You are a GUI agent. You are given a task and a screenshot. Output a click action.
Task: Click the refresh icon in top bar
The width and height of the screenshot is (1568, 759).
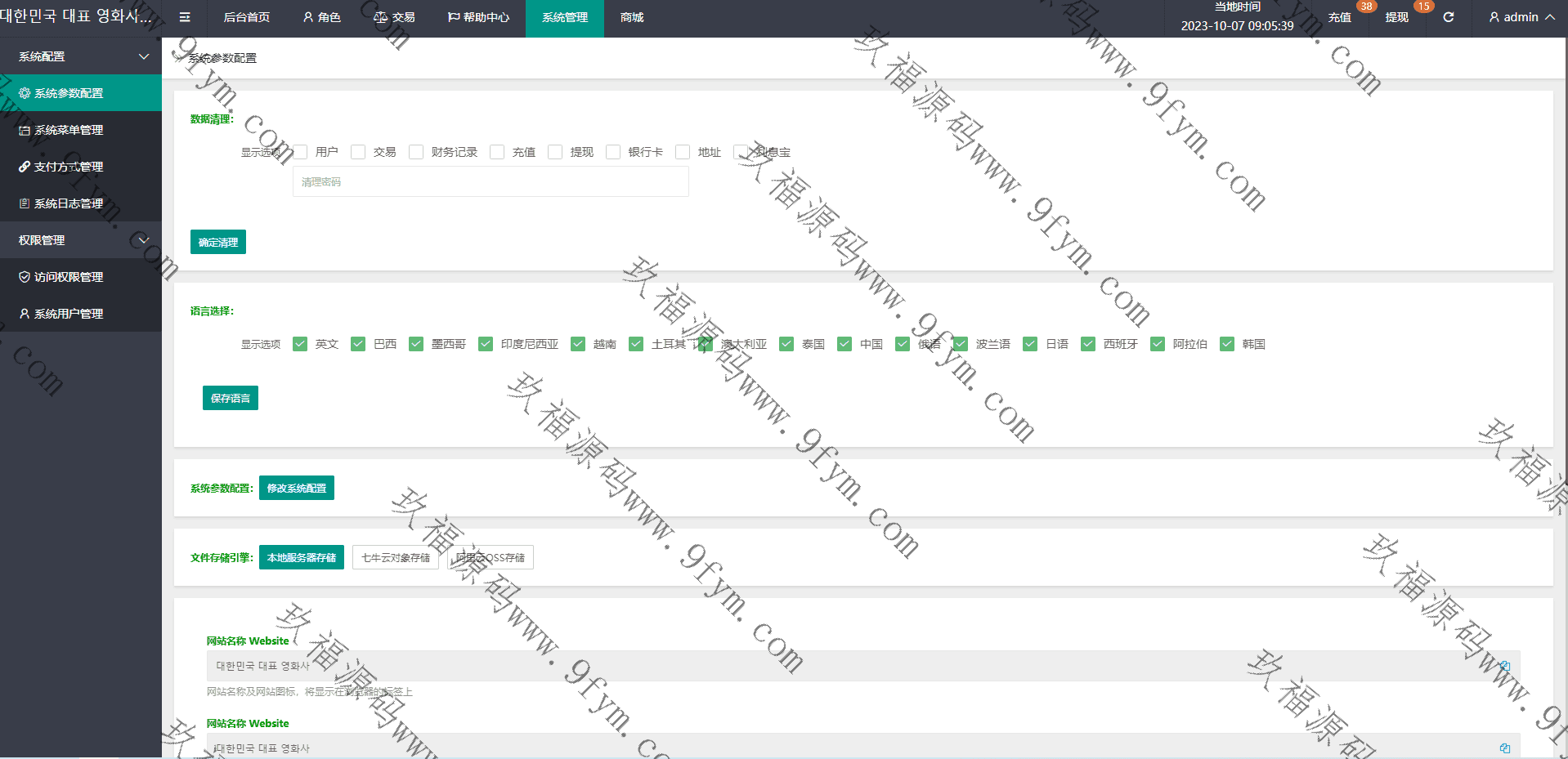pyautogui.click(x=1448, y=17)
